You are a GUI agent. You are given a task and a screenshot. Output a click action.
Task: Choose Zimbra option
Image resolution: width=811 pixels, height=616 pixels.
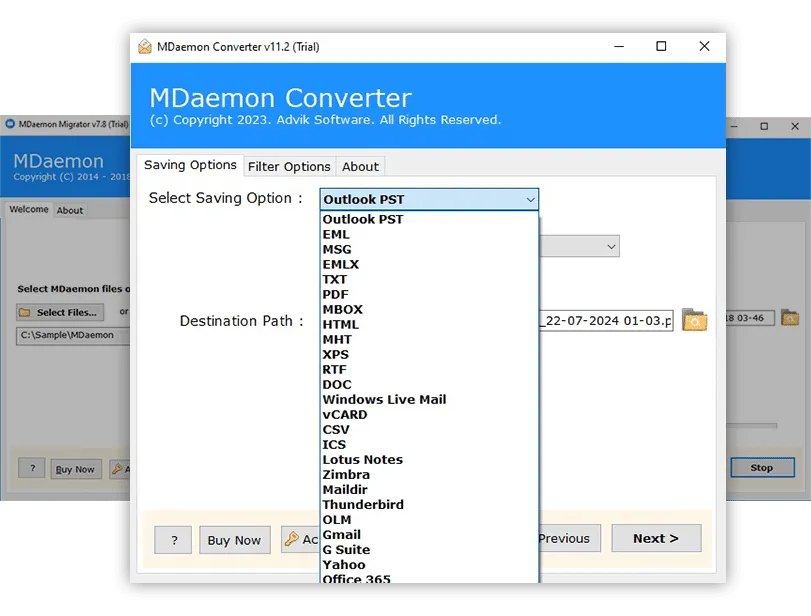[x=429, y=474]
